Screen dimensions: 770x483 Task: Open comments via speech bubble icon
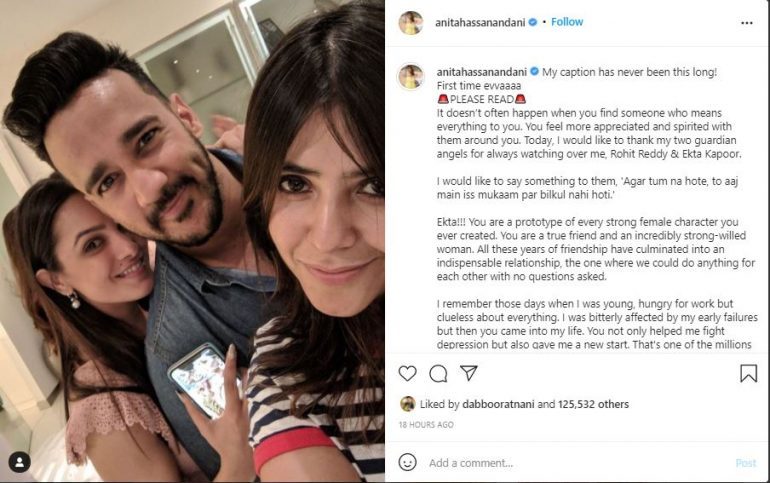click(438, 374)
